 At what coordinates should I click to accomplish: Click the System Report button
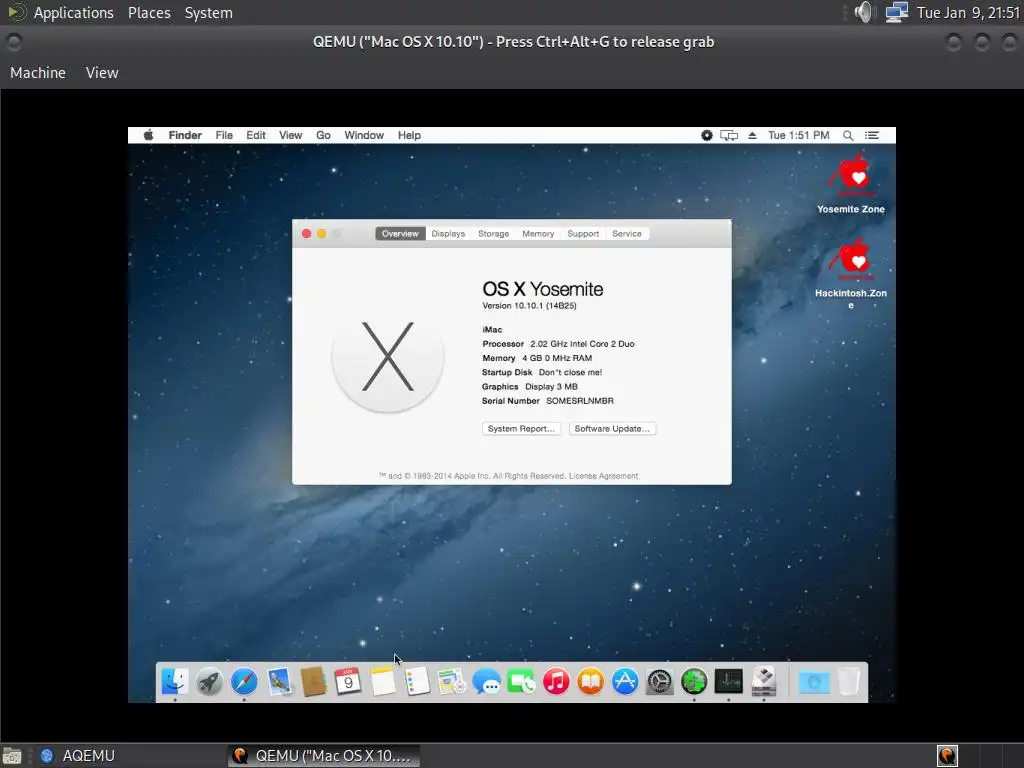pos(521,428)
